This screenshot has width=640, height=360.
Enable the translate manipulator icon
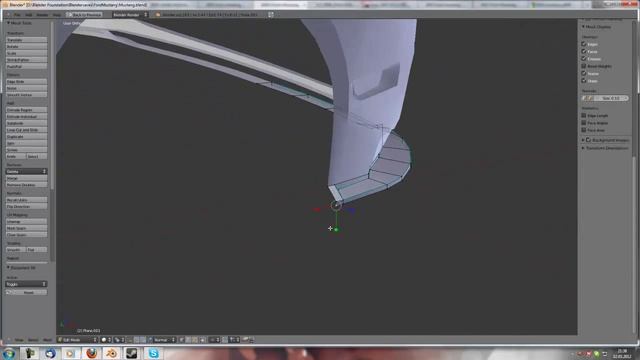(x=137, y=340)
